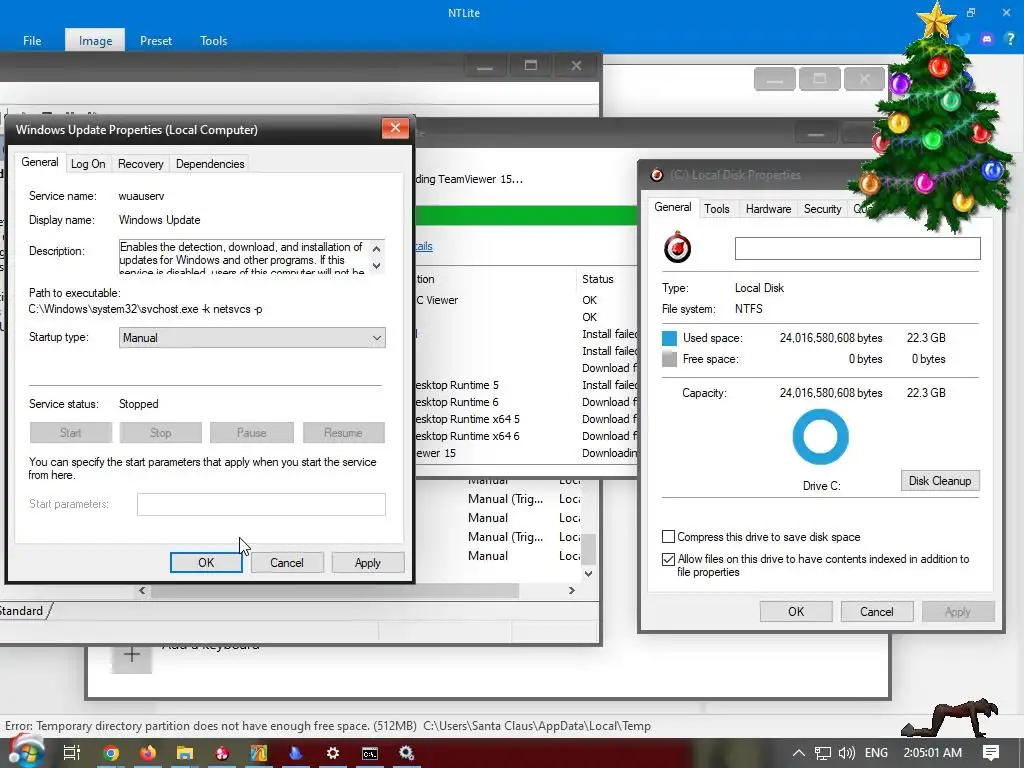Image resolution: width=1024 pixels, height=768 pixels.
Task: Switch to Log On tab
Action: tap(88, 164)
